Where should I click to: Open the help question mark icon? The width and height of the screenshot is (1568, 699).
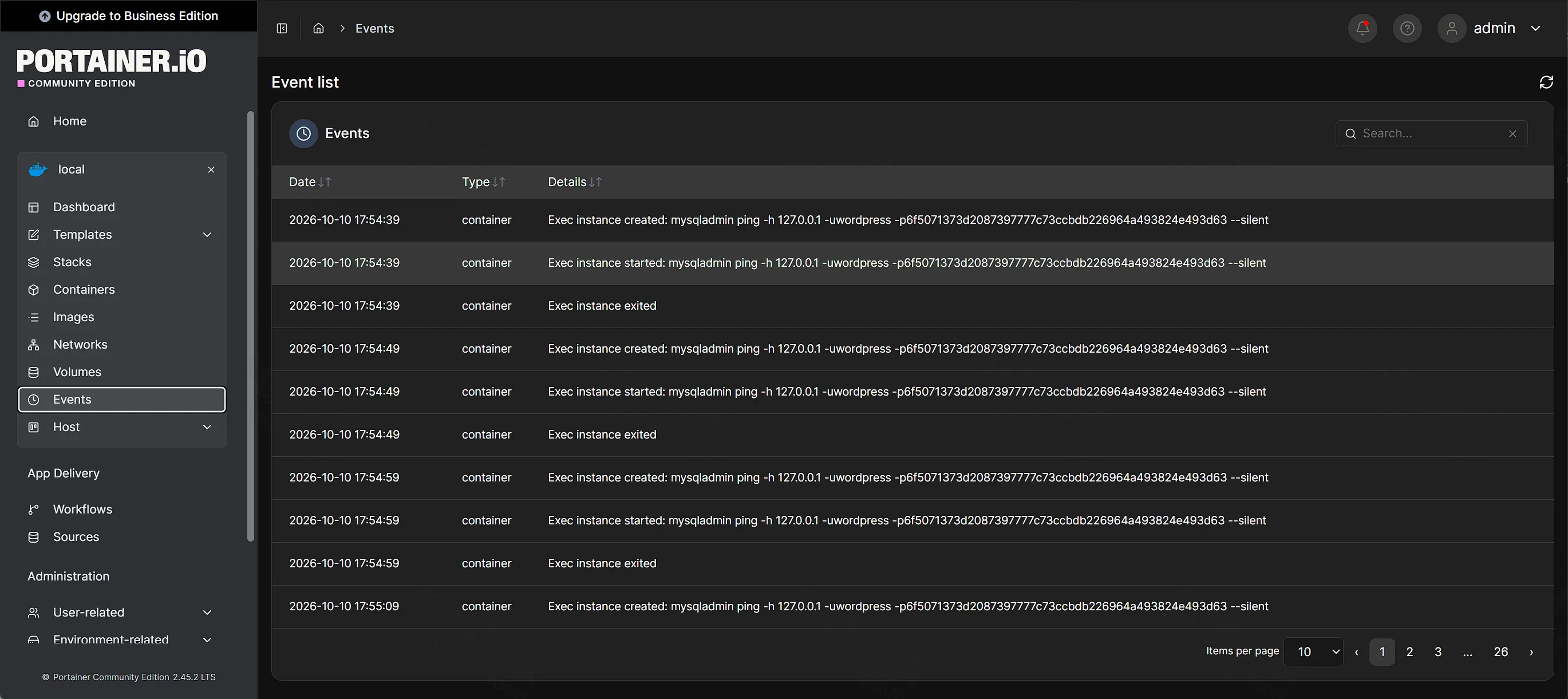coord(1407,28)
